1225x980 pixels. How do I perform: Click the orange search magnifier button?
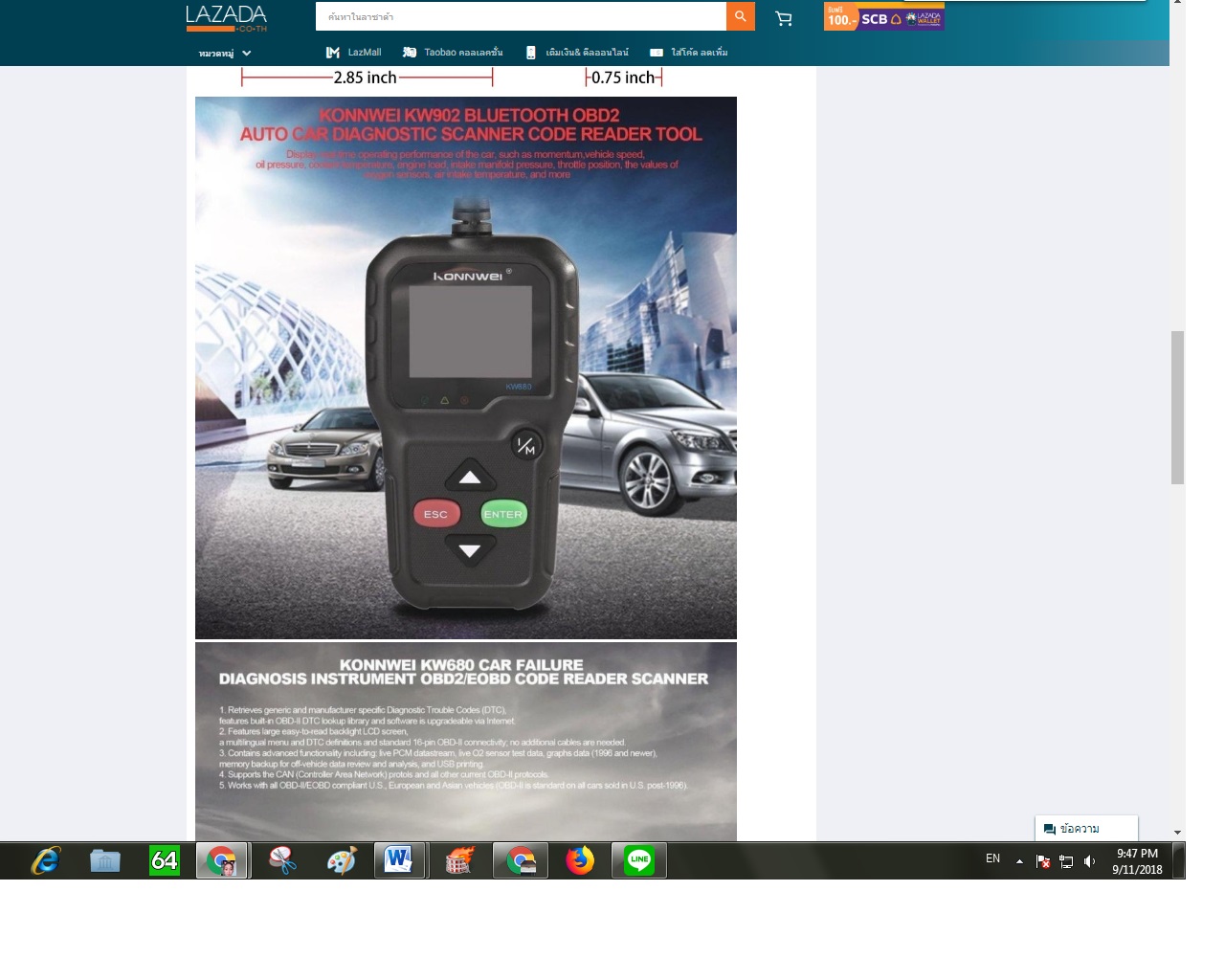point(739,16)
